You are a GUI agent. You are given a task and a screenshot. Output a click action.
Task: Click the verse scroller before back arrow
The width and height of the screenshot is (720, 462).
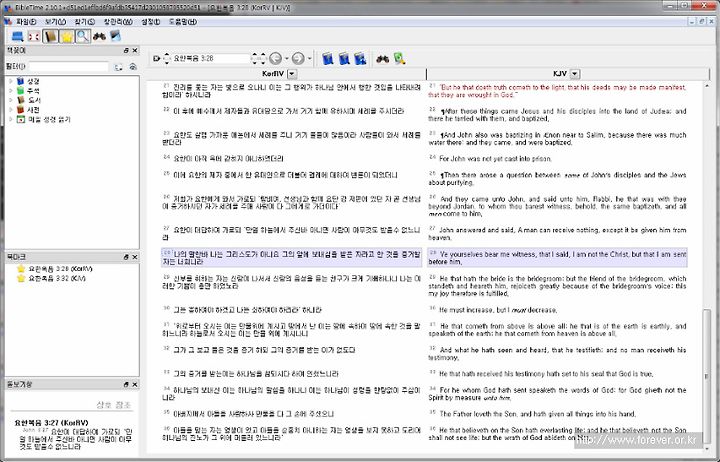(263, 58)
